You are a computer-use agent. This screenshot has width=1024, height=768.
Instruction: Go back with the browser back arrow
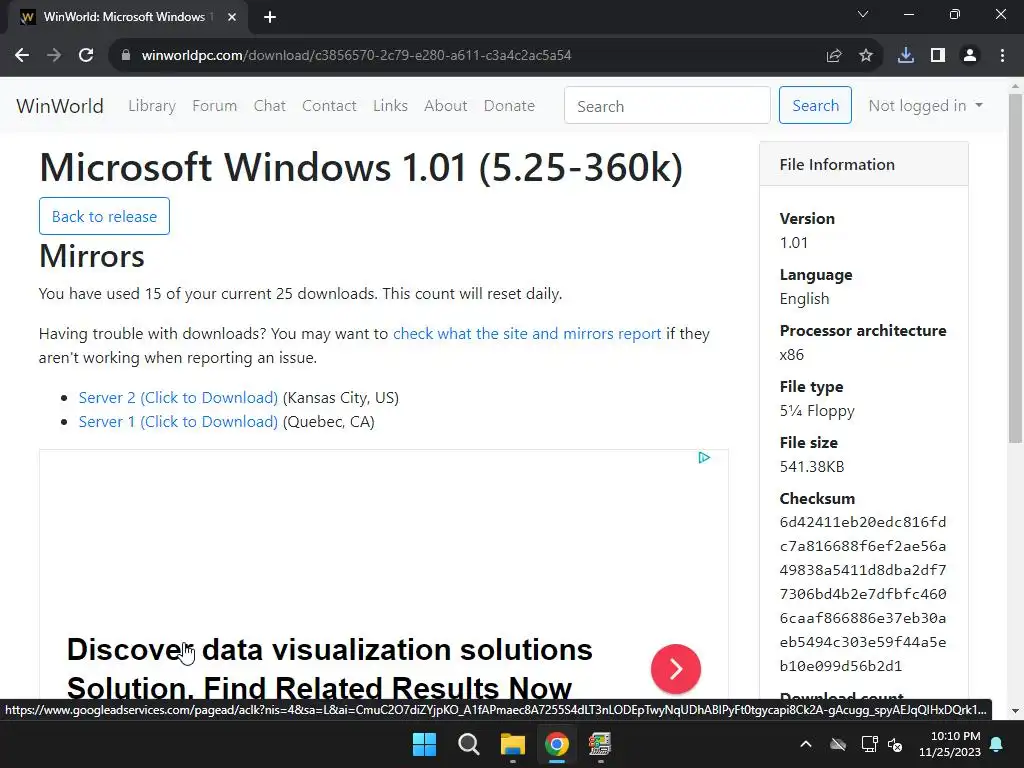[22, 56]
